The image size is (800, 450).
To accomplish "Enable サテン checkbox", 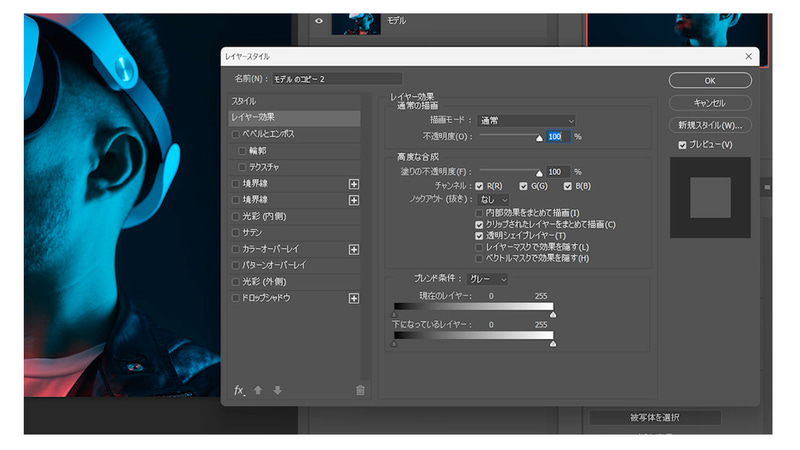I will (x=236, y=233).
